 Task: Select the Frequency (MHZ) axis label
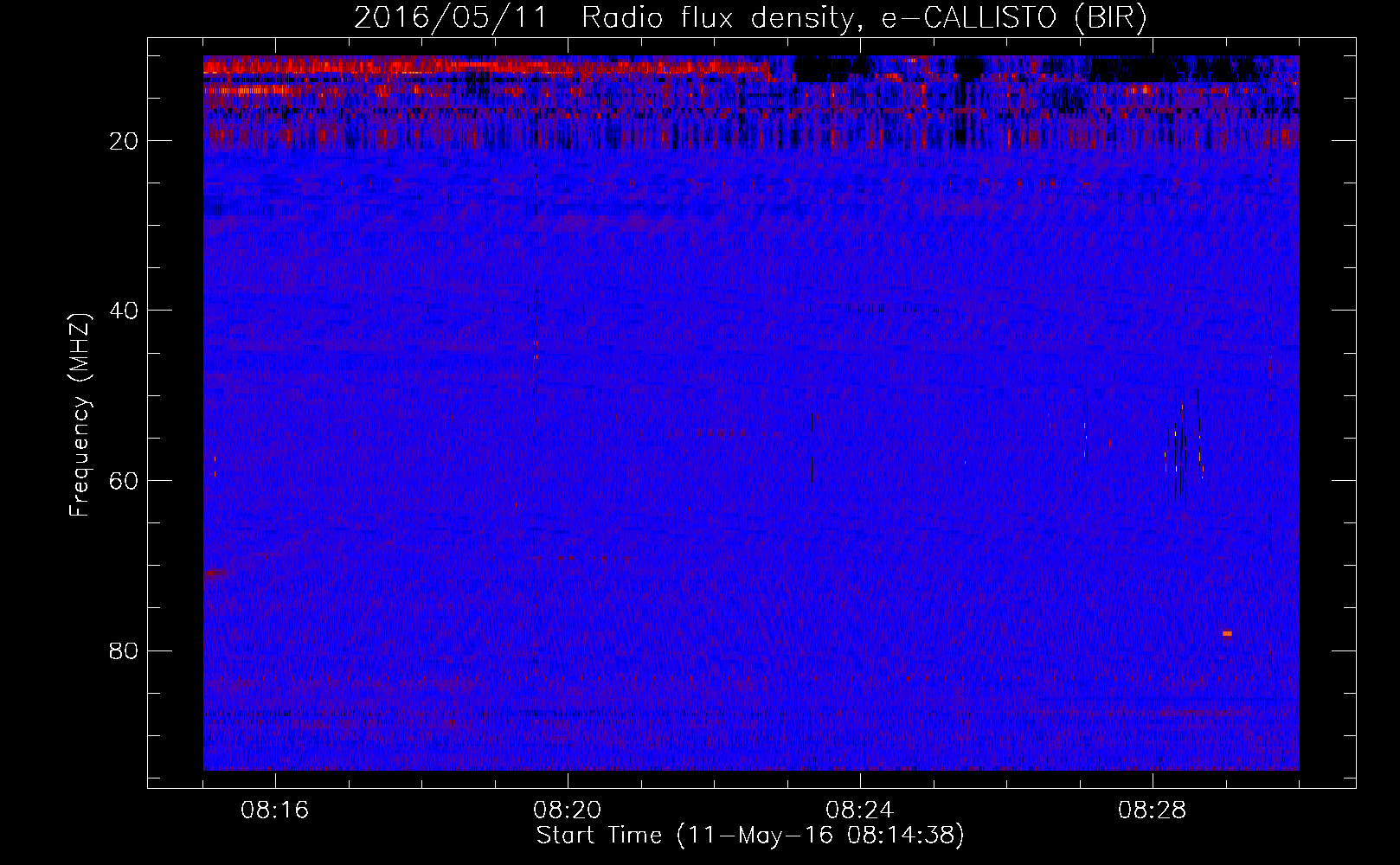click(80, 415)
